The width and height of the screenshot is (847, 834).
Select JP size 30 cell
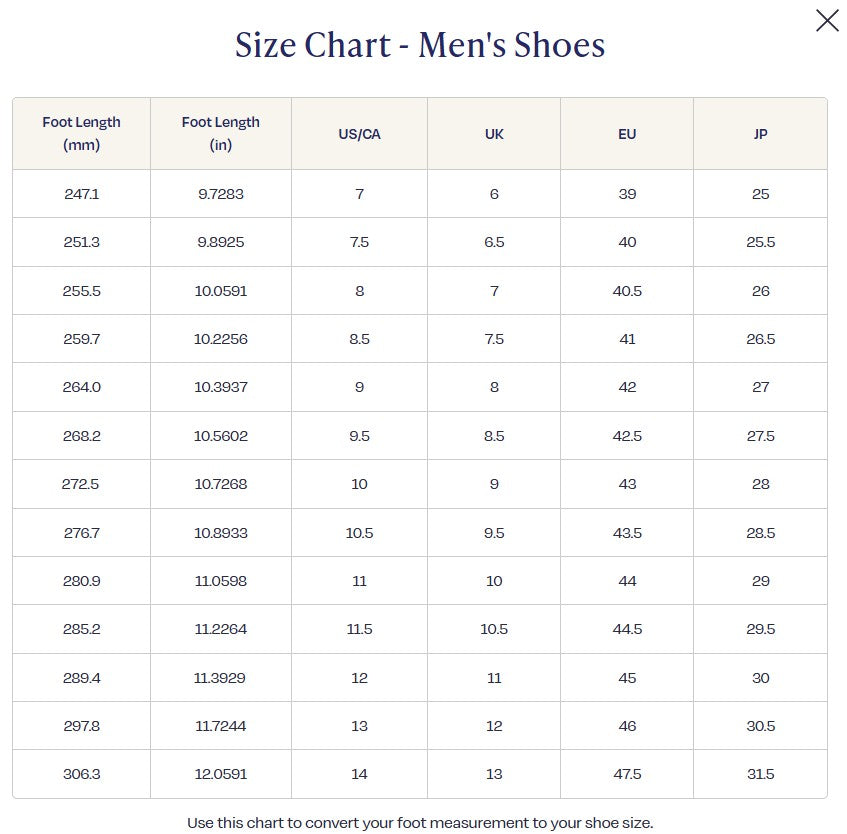pyautogui.click(x=760, y=678)
